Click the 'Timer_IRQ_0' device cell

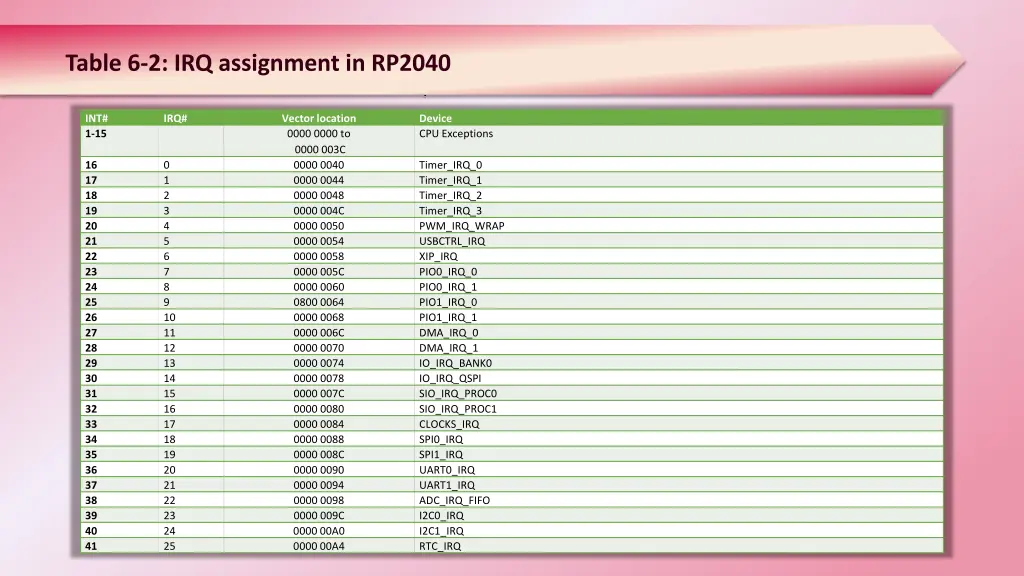pos(451,165)
